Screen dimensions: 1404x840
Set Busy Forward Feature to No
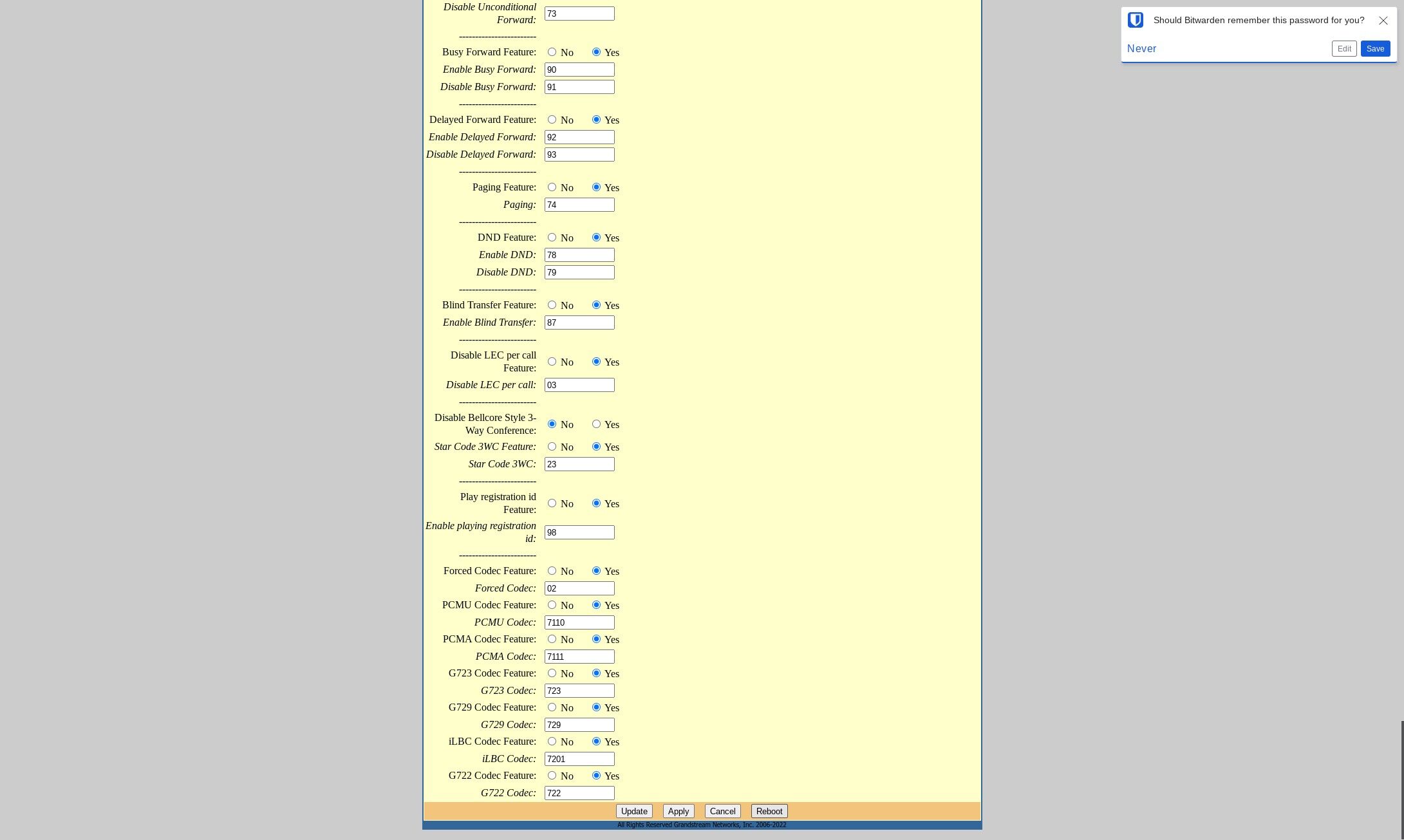pyautogui.click(x=552, y=52)
